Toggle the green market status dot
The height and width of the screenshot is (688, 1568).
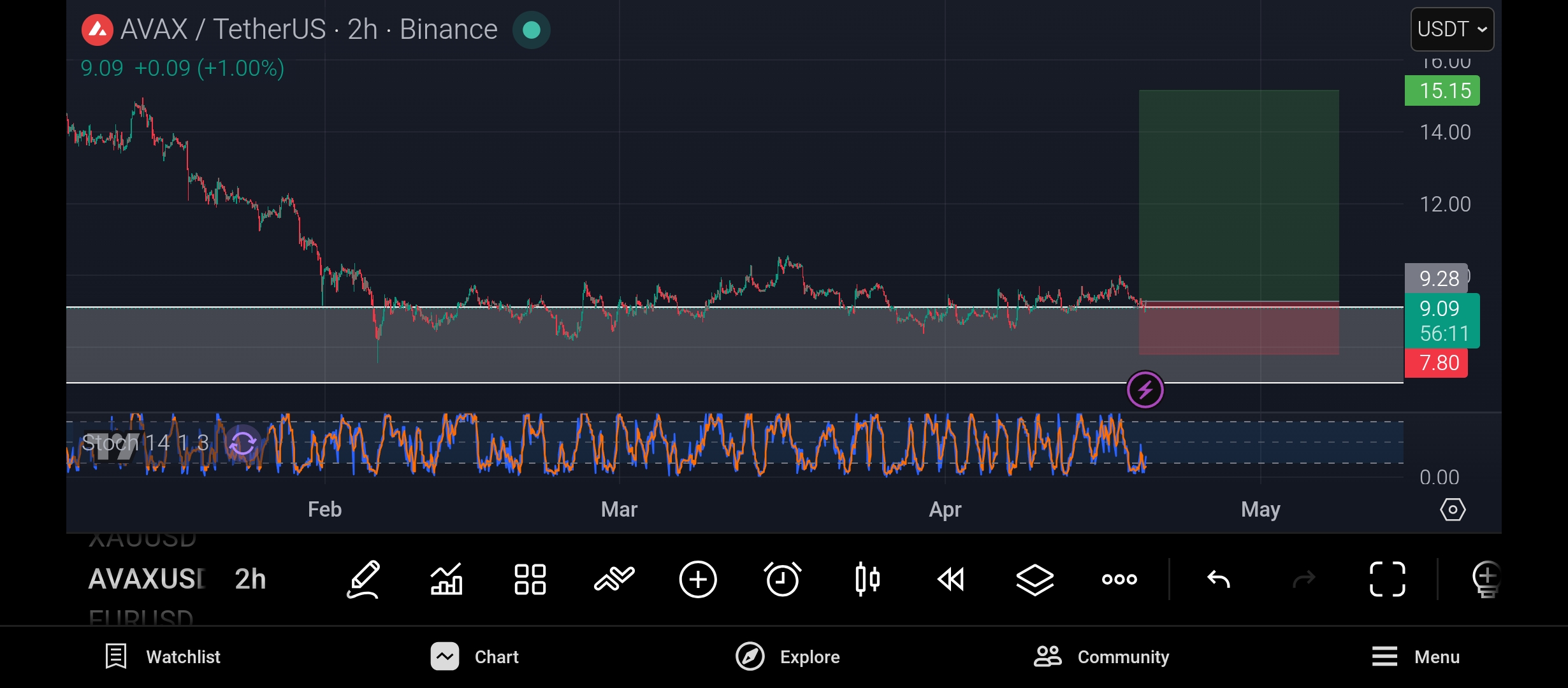click(531, 30)
